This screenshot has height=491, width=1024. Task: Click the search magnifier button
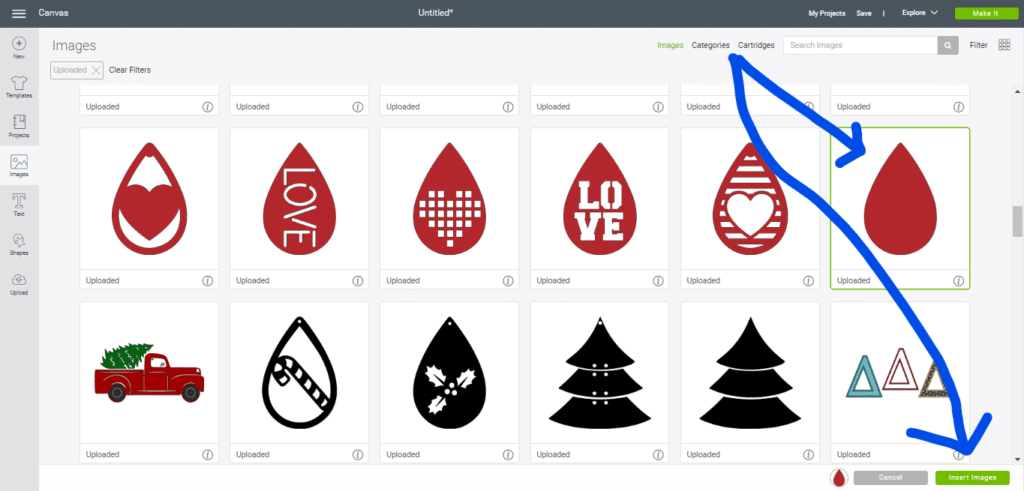[x=948, y=45]
